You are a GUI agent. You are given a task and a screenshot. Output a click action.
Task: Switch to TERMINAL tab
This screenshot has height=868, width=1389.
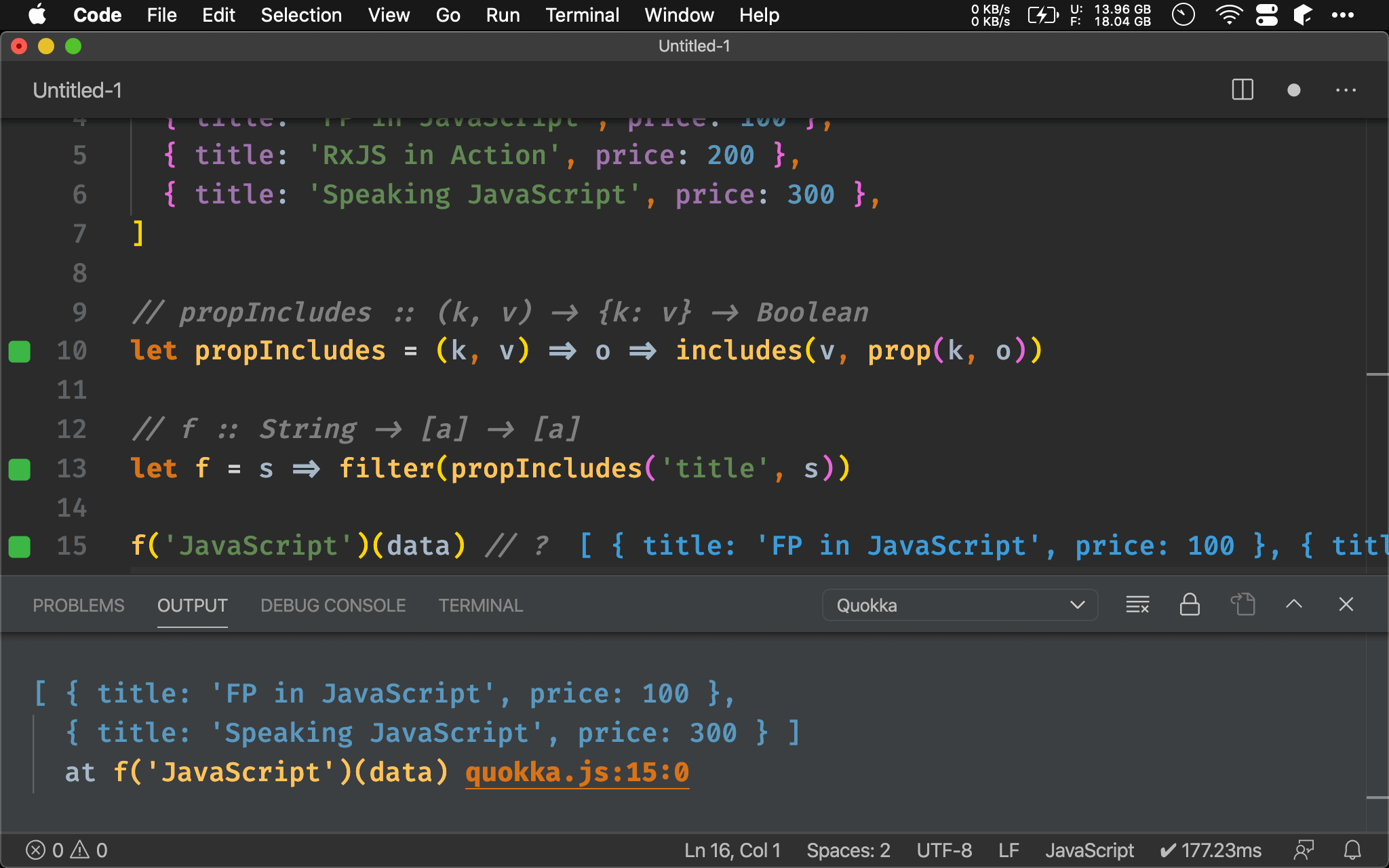(x=481, y=606)
